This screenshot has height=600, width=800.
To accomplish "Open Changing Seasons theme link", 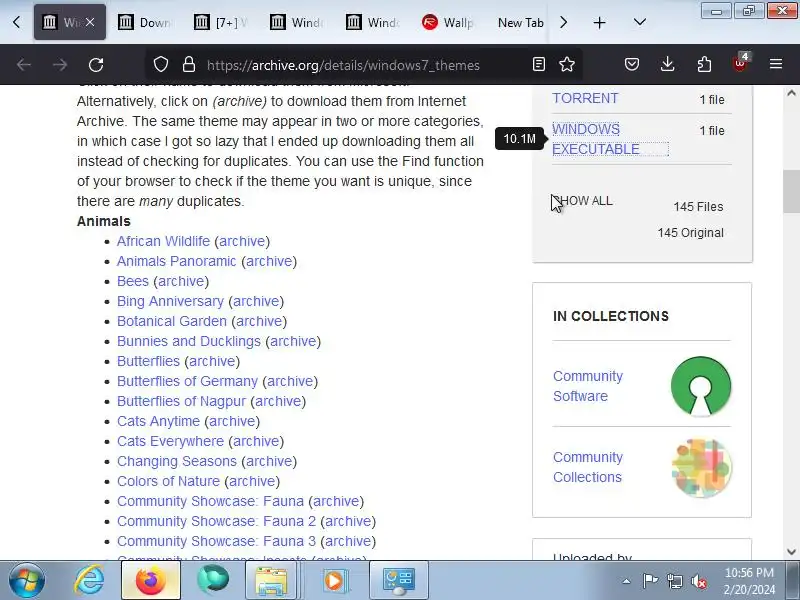I will point(177,461).
